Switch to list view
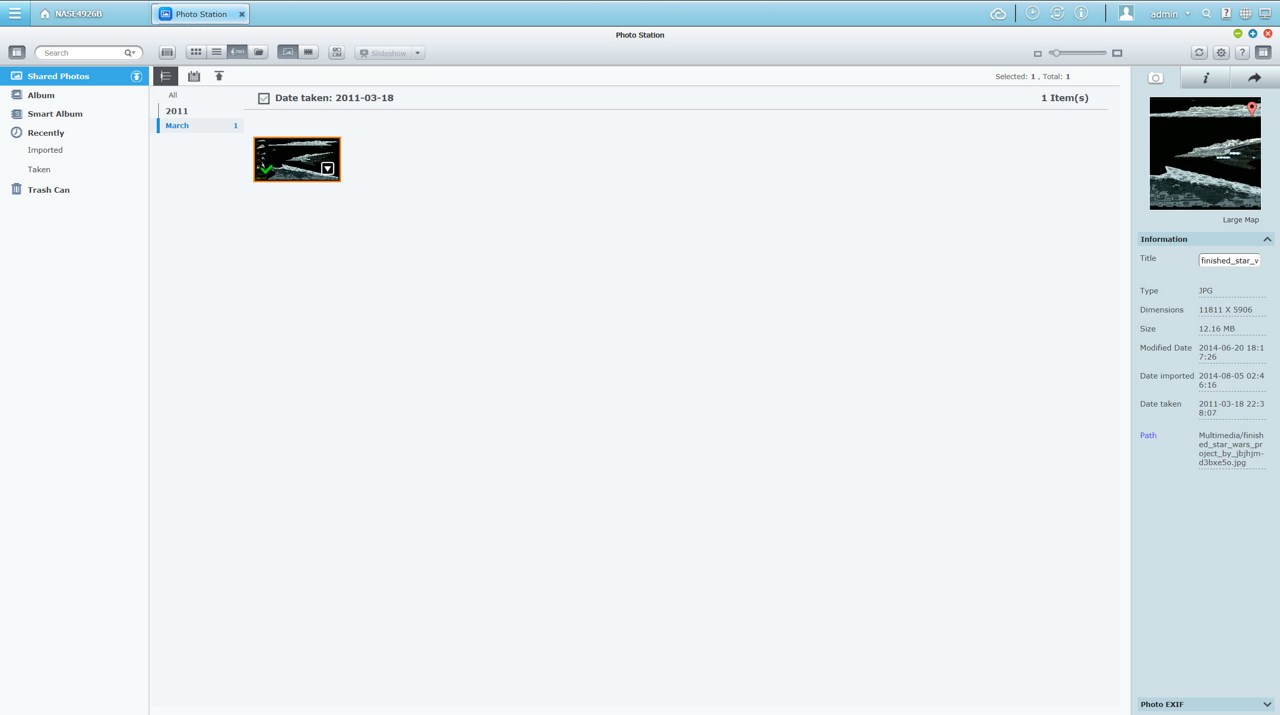This screenshot has height=715, width=1280. [216, 52]
